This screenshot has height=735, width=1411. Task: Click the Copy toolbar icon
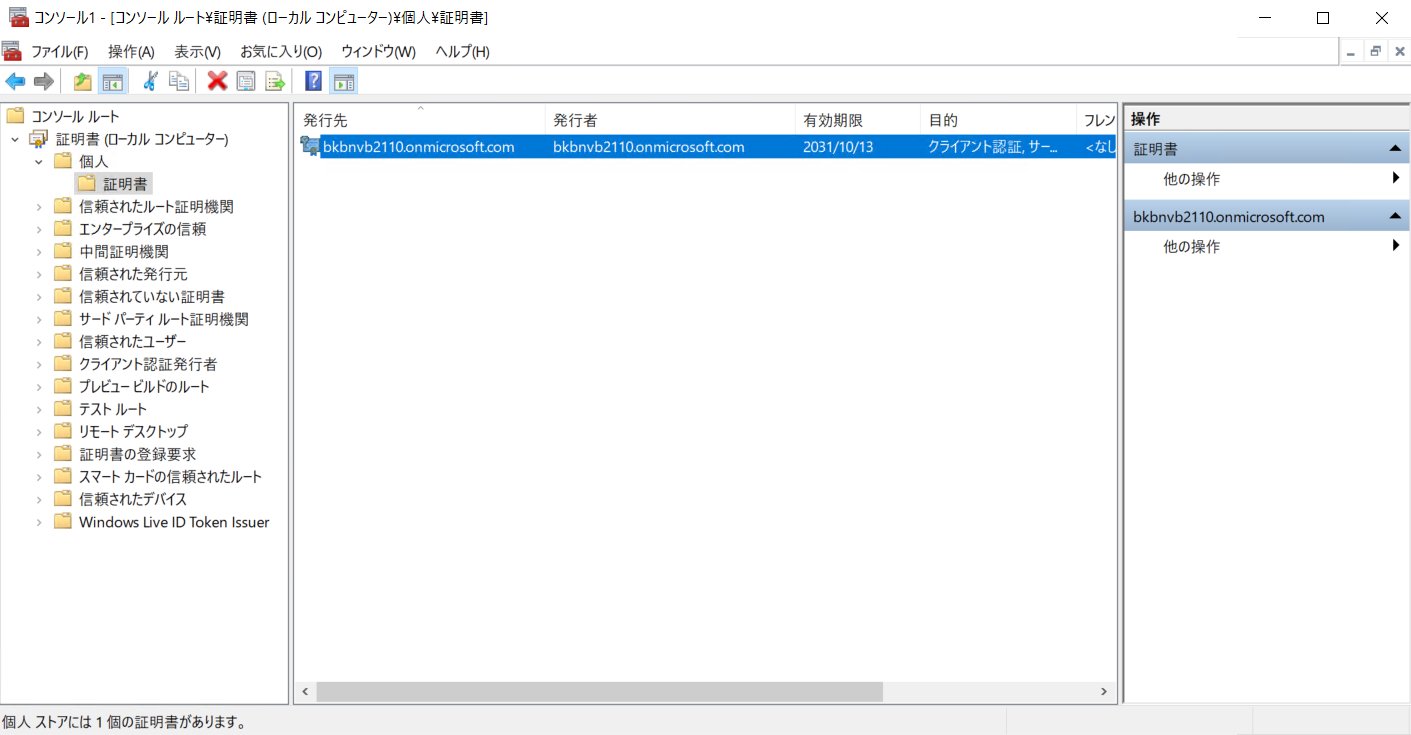(179, 81)
